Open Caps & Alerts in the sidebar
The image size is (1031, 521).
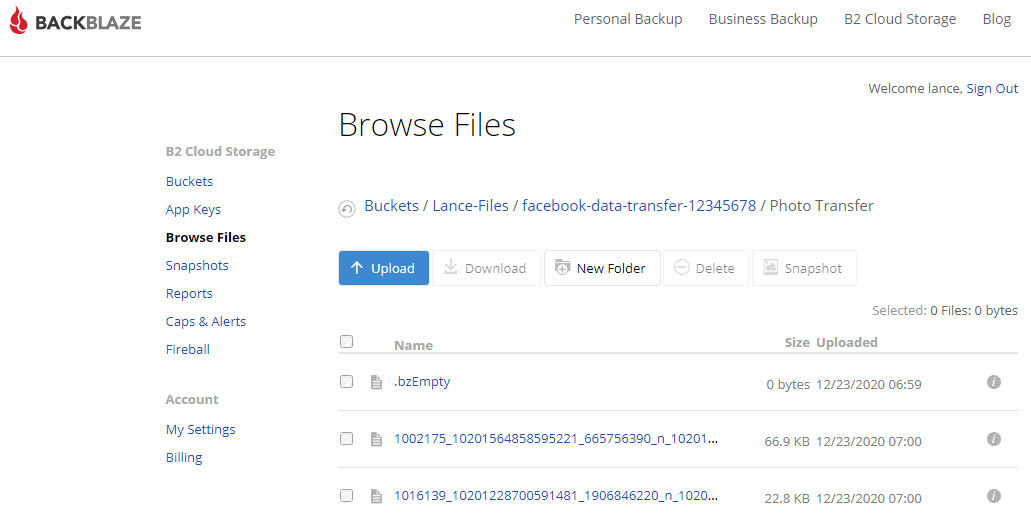(206, 321)
